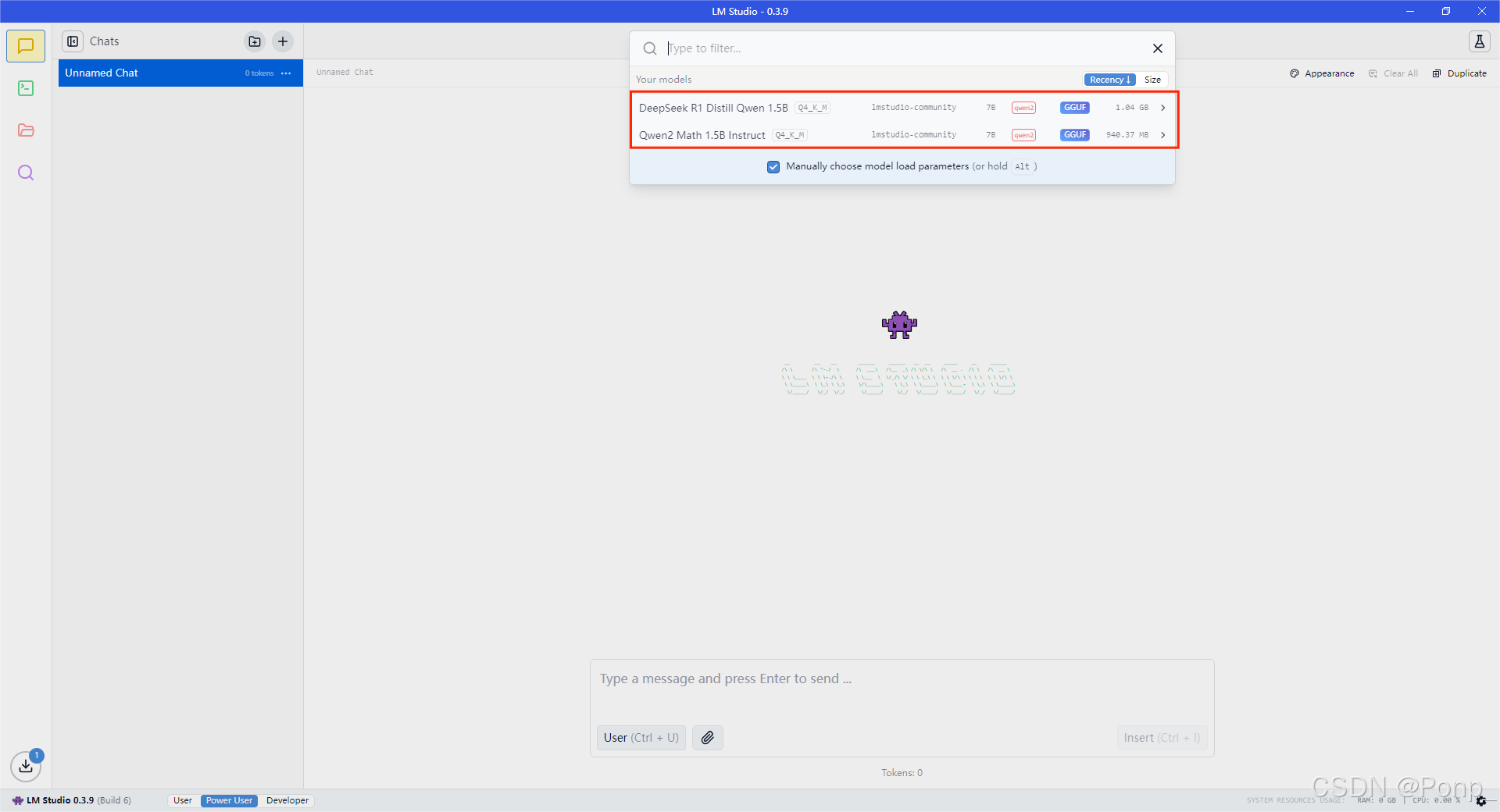Open the Discover search sidebar icon
Screen dimensions: 1500x812
26,173
